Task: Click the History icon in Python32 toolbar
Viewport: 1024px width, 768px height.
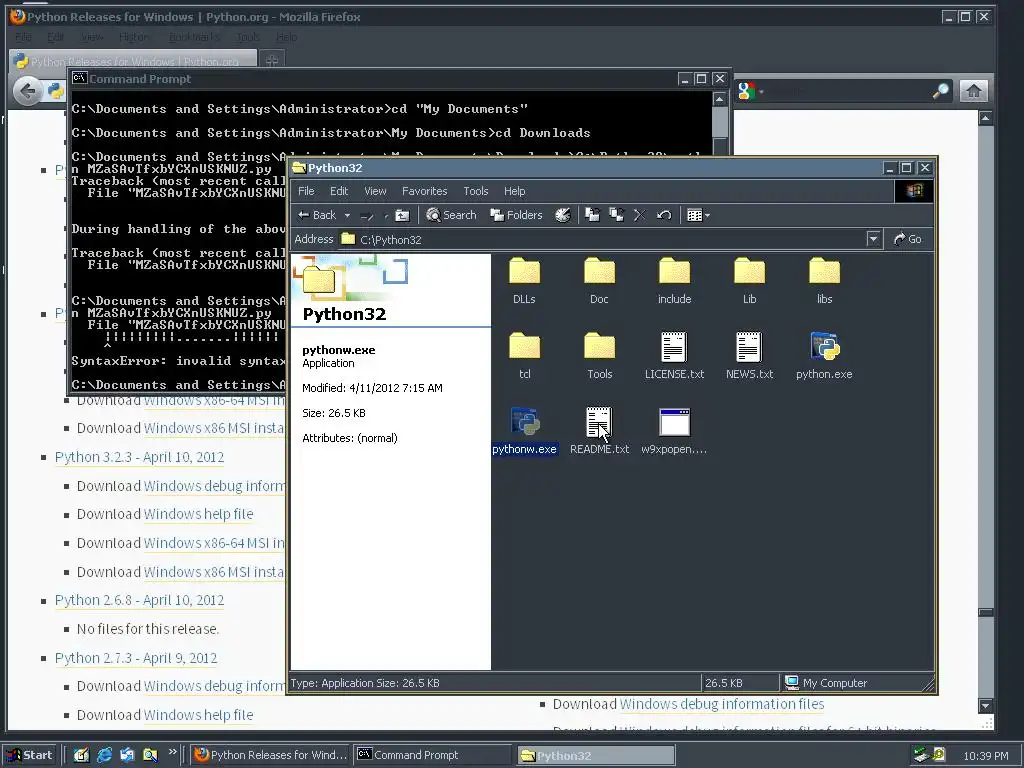Action: (x=562, y=215)
